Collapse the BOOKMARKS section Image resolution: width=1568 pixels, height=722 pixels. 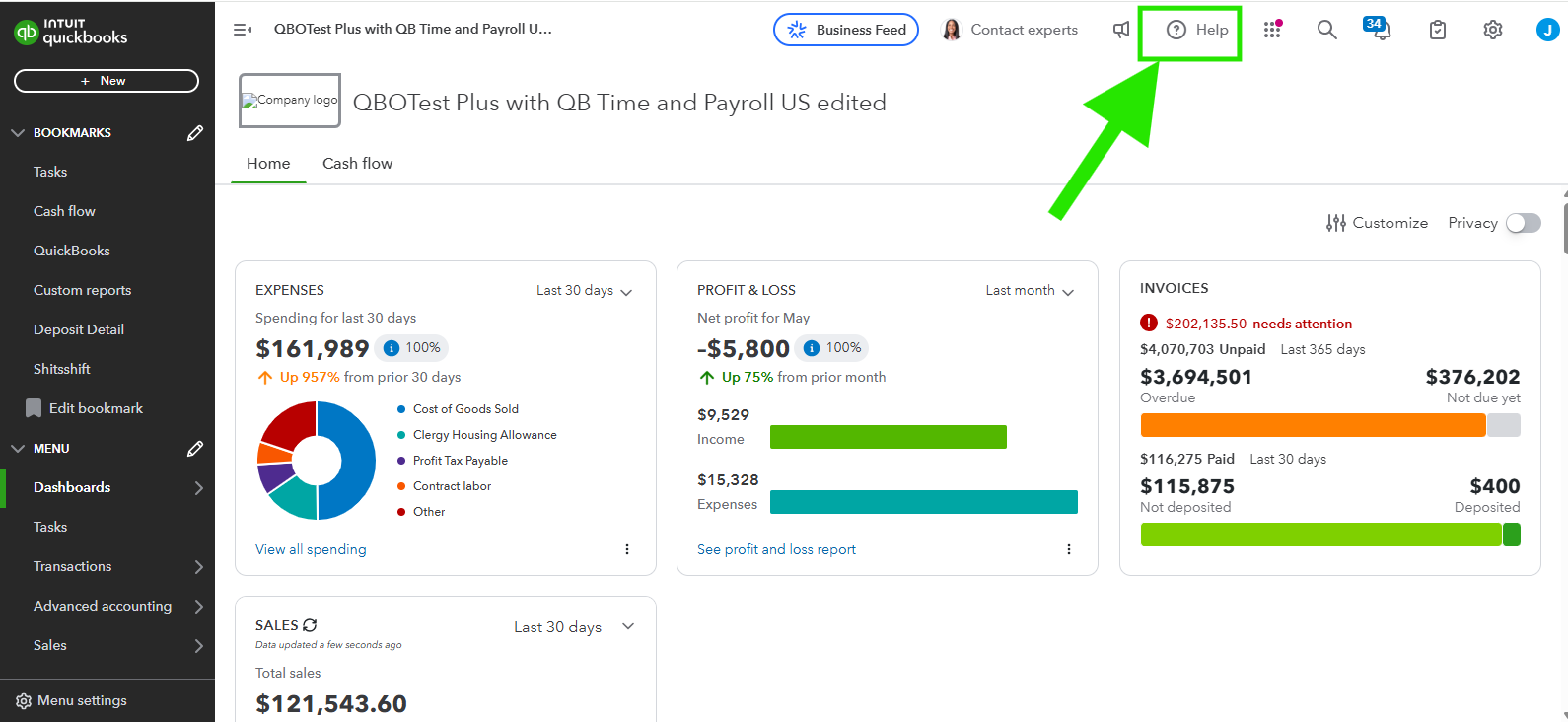point(18,132)
